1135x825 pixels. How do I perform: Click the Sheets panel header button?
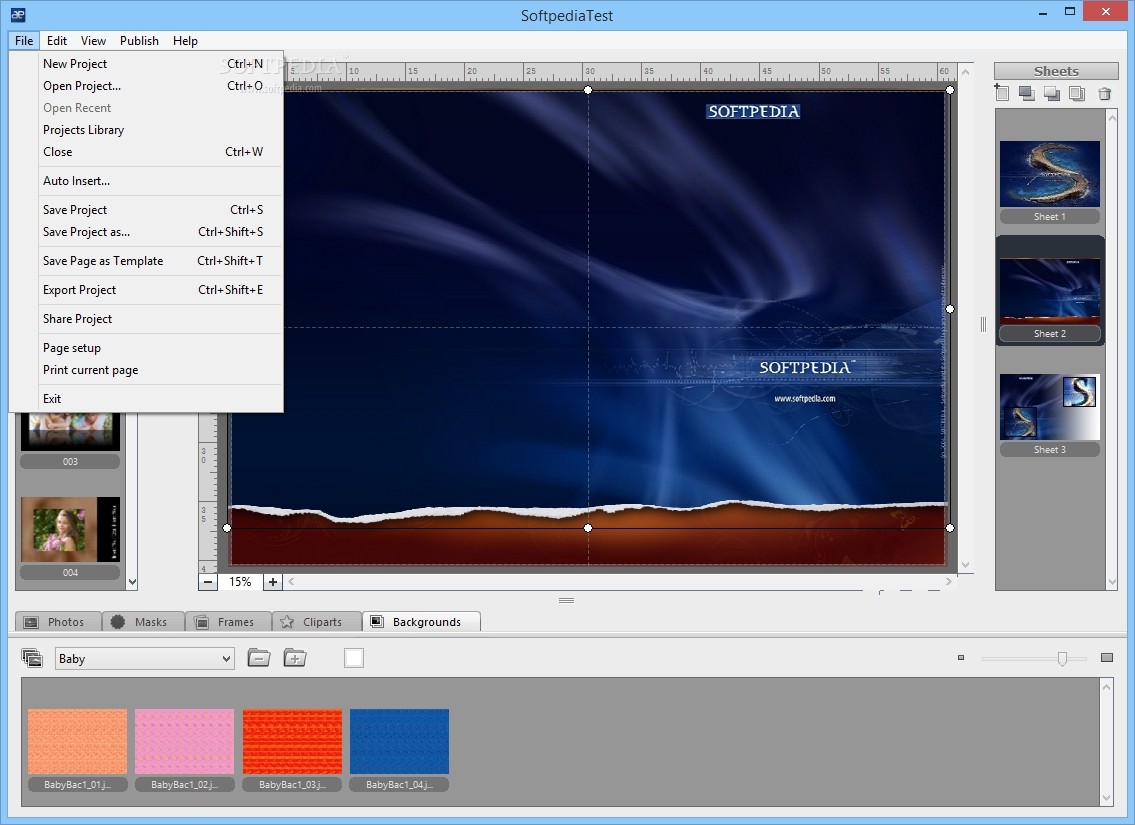click(x=1056, y=71)
